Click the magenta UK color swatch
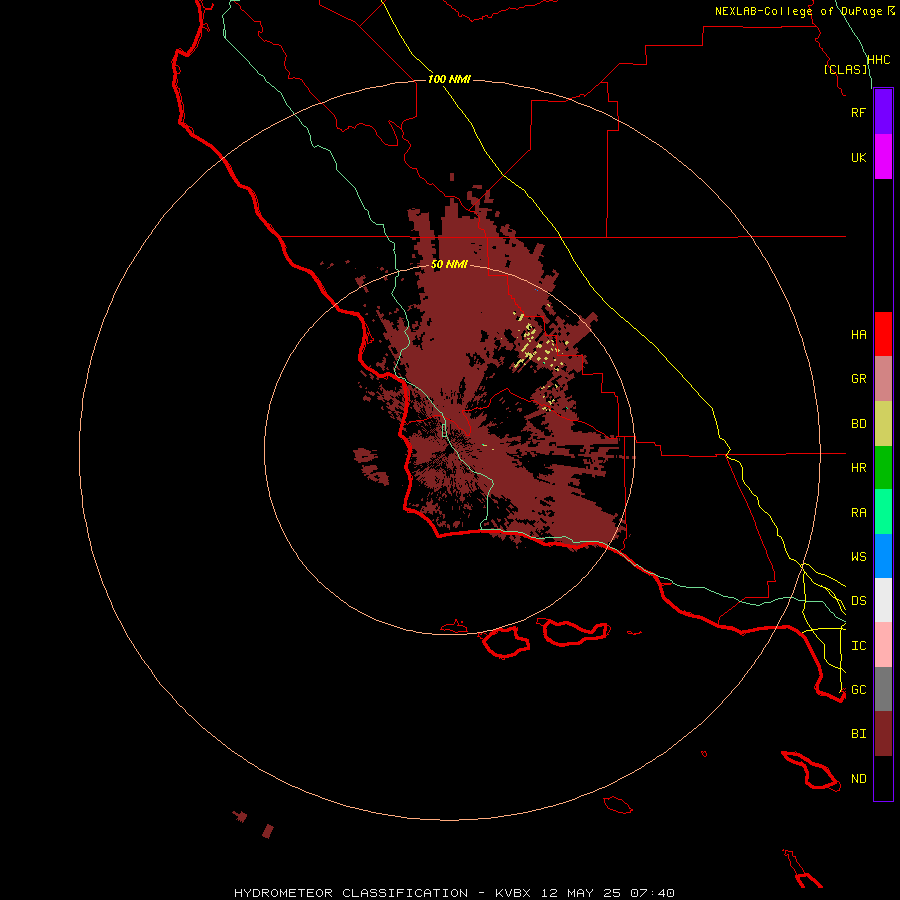The width and height of the screenshot is (900, 900). (x=883, y=157)
